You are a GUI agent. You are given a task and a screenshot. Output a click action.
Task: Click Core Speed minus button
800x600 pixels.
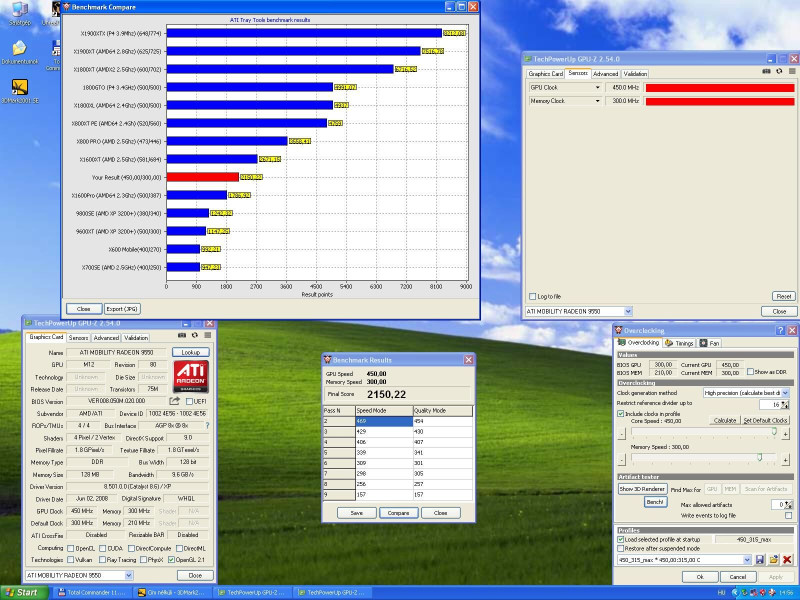pos(621,434)
